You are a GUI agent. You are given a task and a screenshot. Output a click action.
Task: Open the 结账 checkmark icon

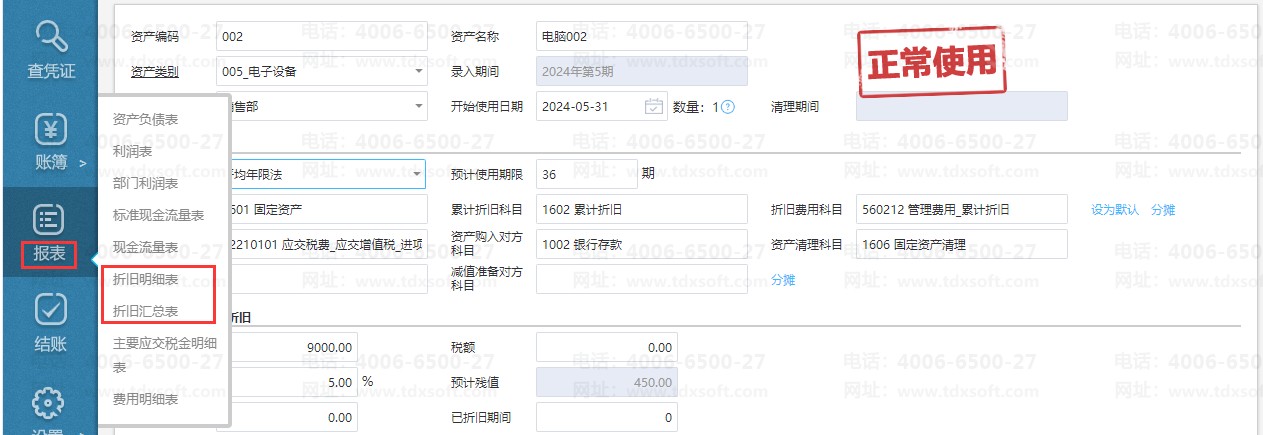tap(49, 311)
